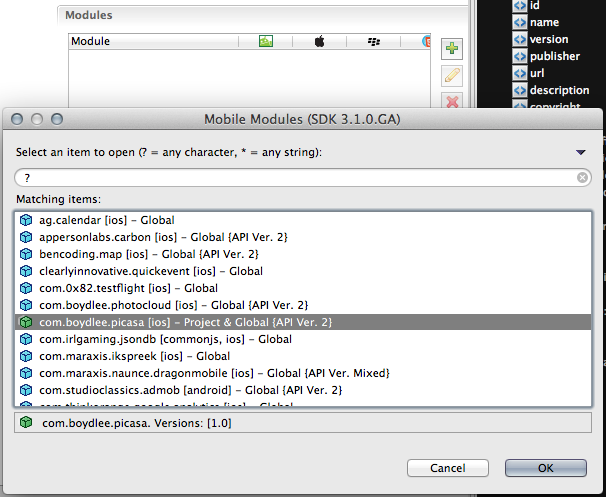The width and height of the screenshot is (606, 497).
Task: Click the BlackBerry column header icon
Action: [374, 41]
